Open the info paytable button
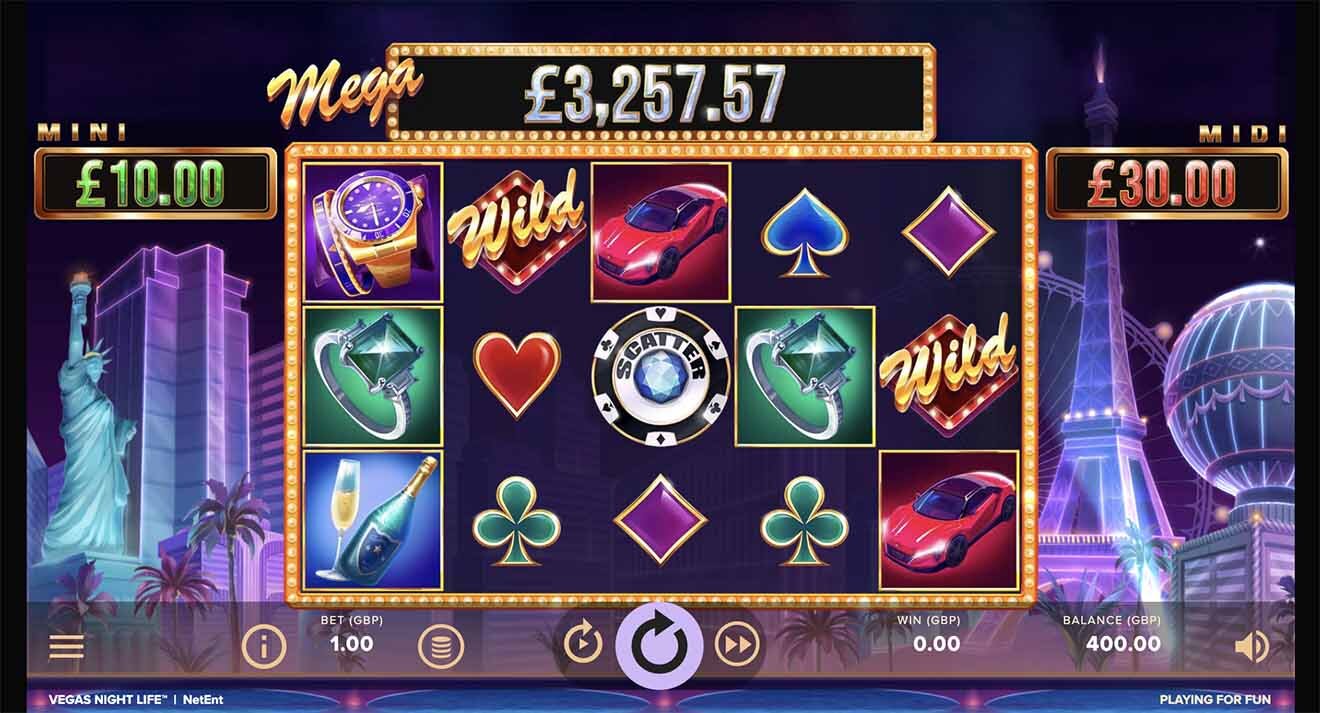 point(264,647)
